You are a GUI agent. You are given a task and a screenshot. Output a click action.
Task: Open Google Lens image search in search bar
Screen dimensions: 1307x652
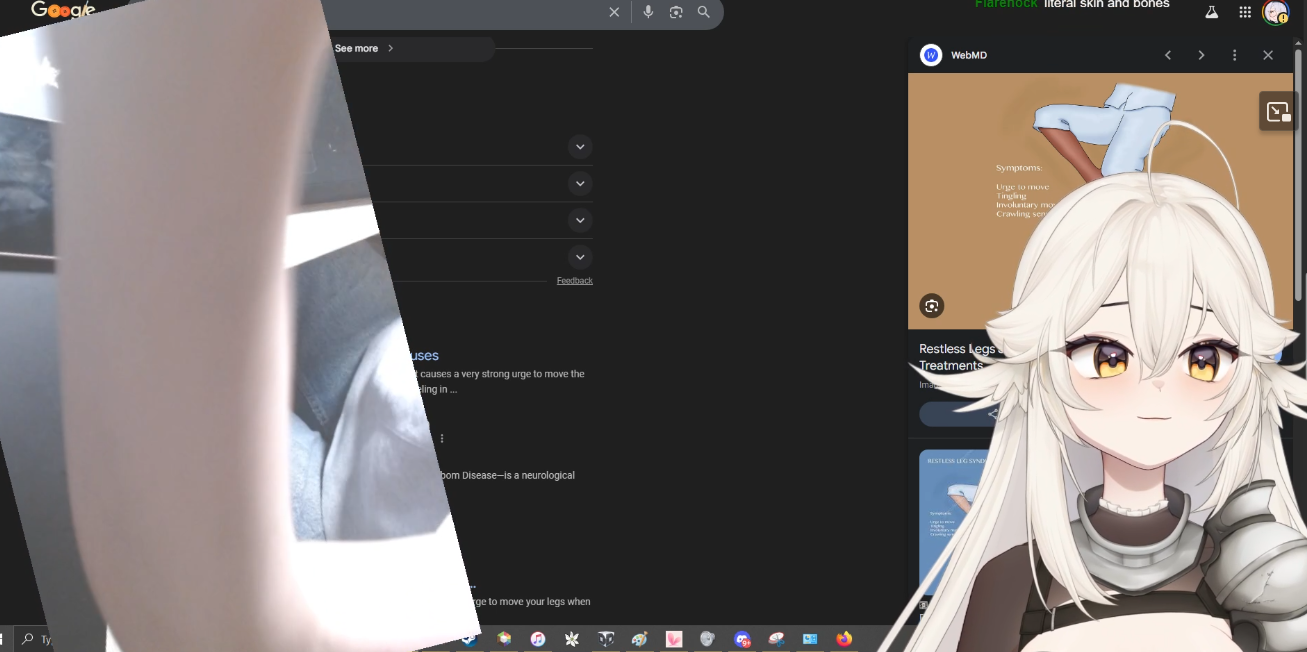[x=676, y=12]
